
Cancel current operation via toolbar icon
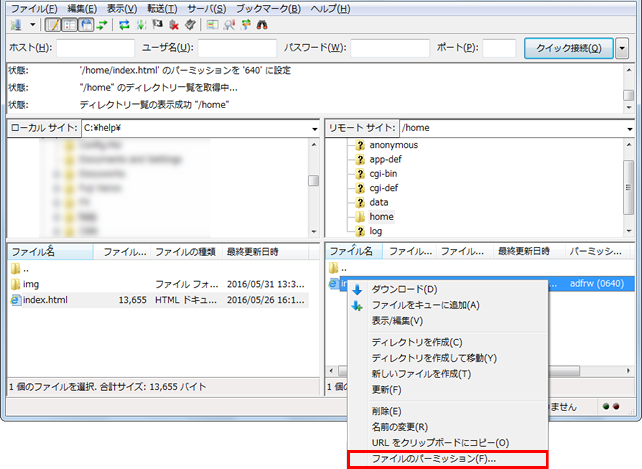click(x=159, y=23)
